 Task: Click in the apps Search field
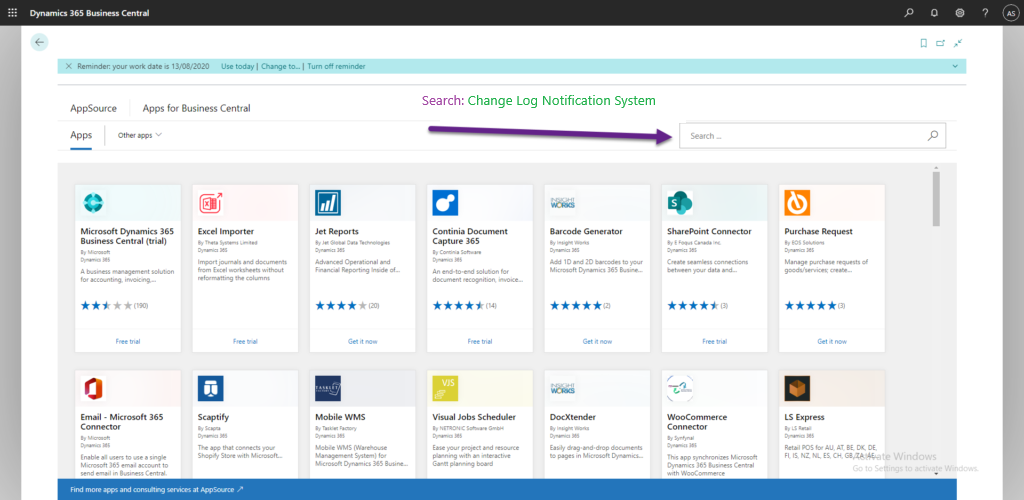click(800, 136)
